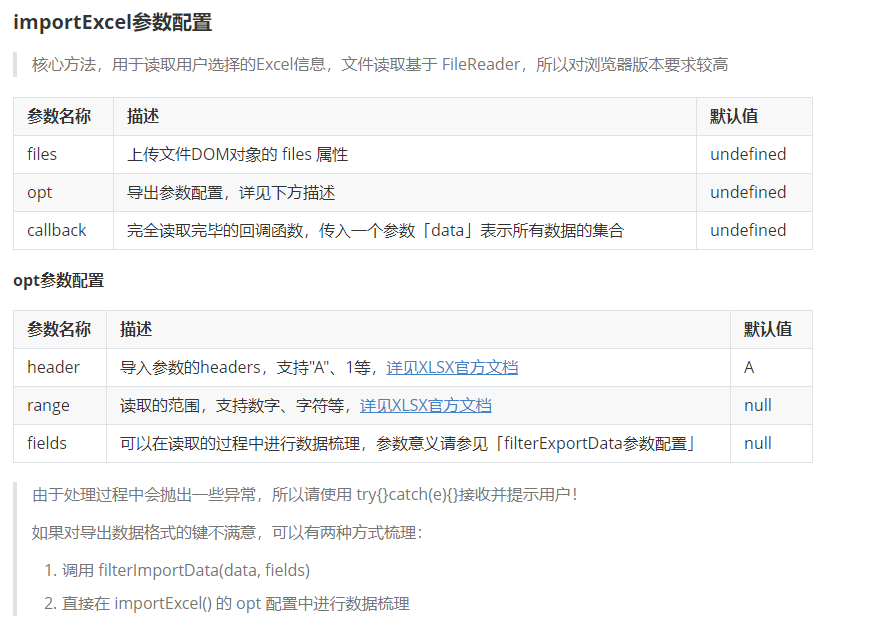Click the header parameter name cell
Image resolution: width=872 pixels, height=630 pixels.
(53, 368)
